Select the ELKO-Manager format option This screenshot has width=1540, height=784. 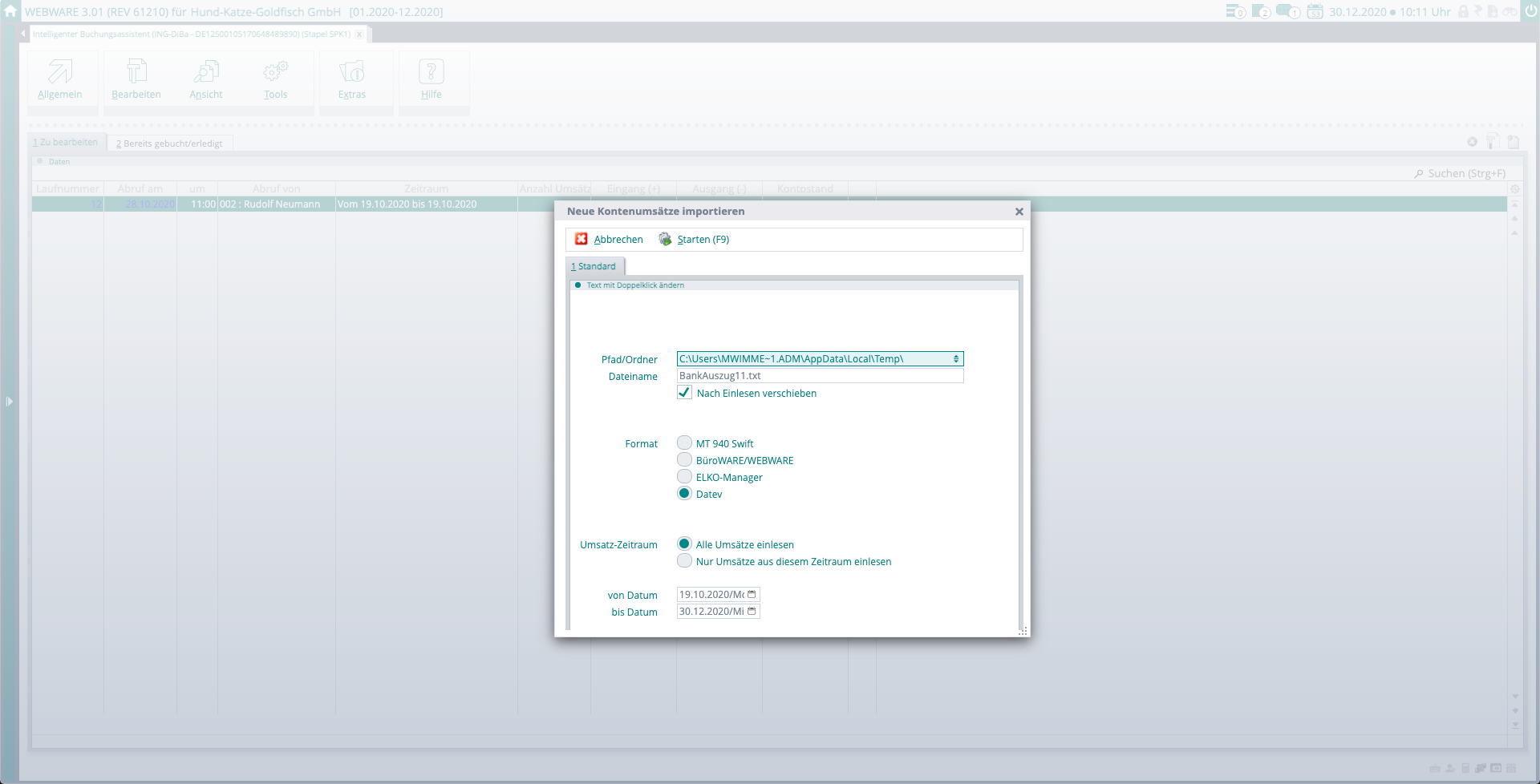coord(684,477)
